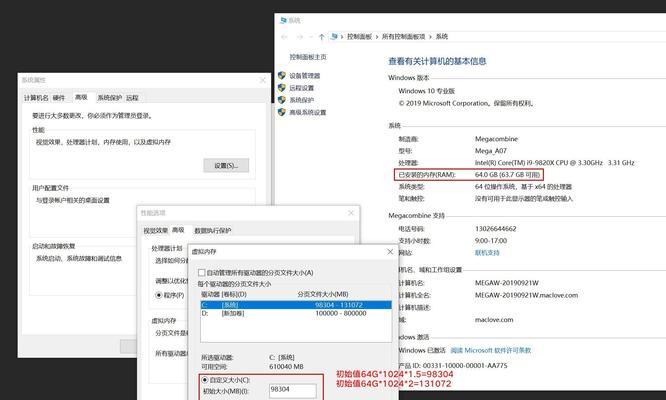The width and height of the screenshot is (666, 400).
Task: Click the back arrow in System window
Action: (x=285, y=37)
